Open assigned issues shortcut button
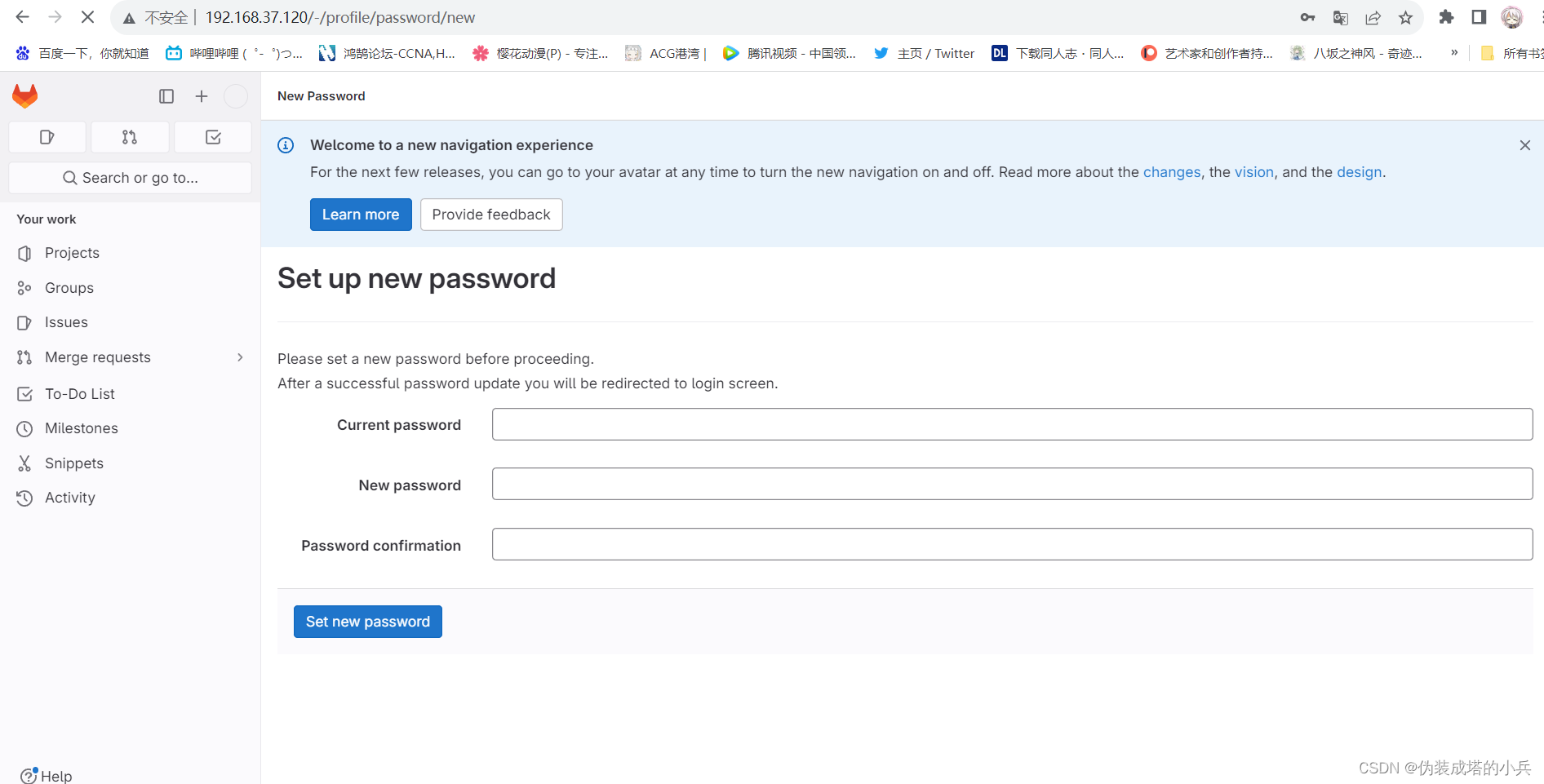 tap(47, 137)
